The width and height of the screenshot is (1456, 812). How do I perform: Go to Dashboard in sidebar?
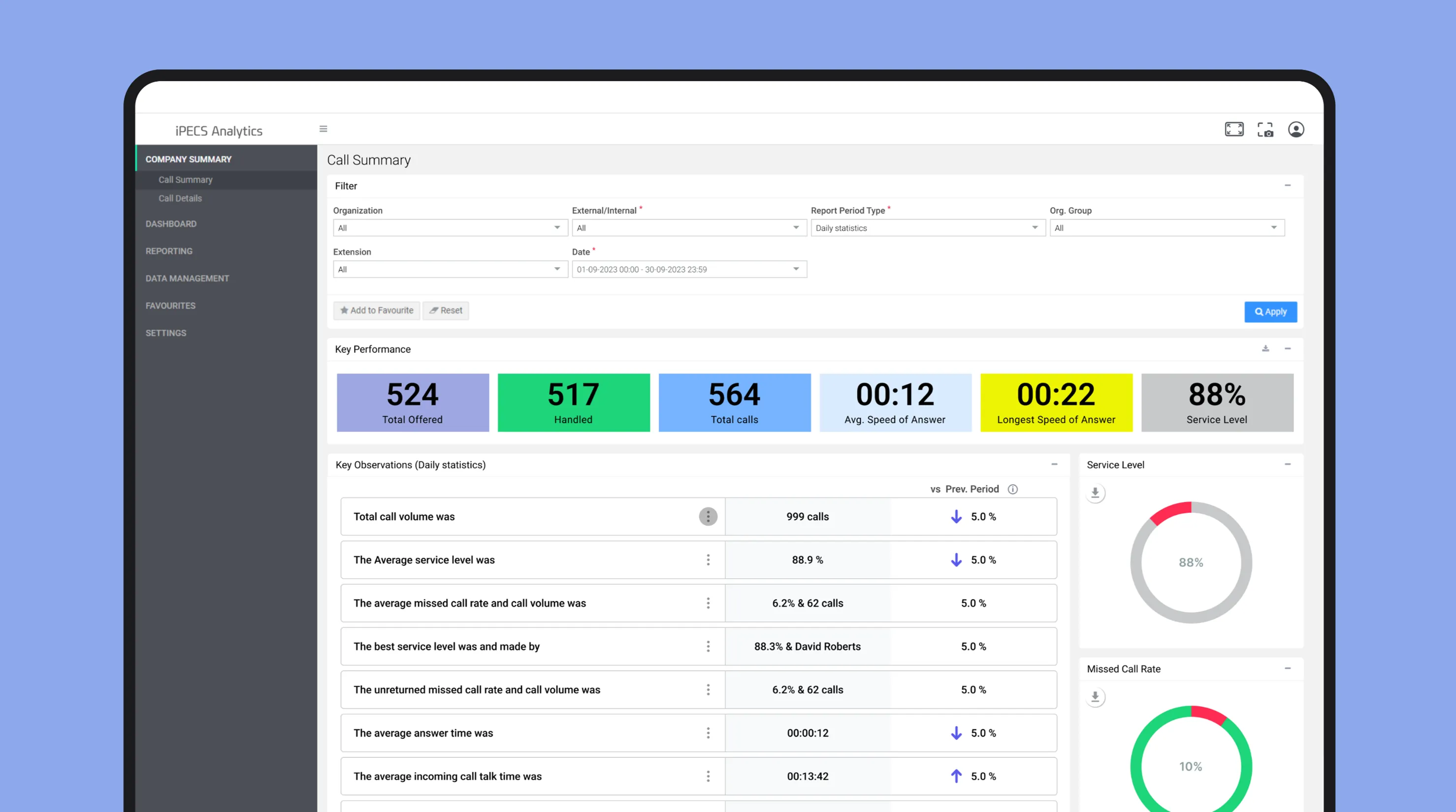coord(171,224)
